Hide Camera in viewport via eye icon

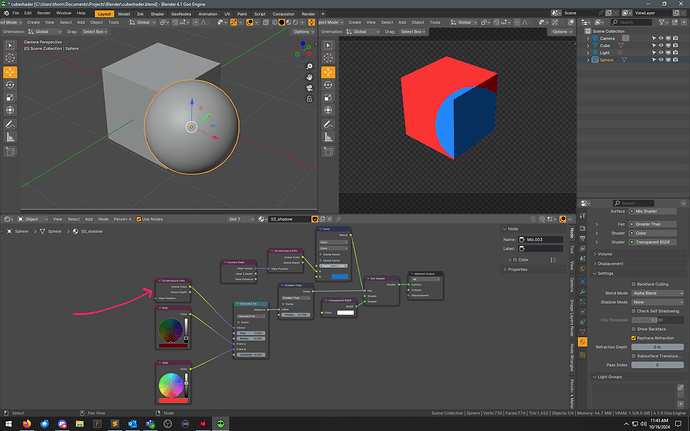(661, 38)
